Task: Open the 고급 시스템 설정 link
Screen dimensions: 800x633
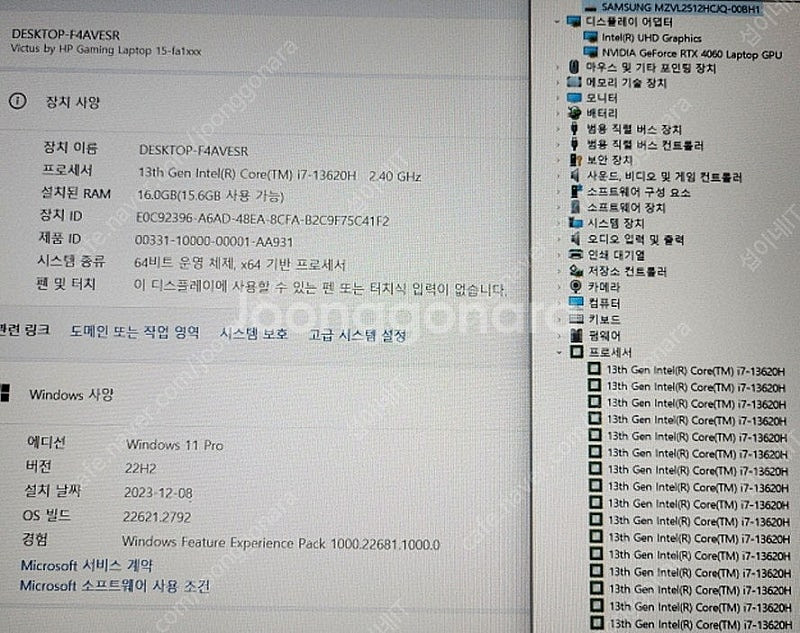Action: coord(358,335)
